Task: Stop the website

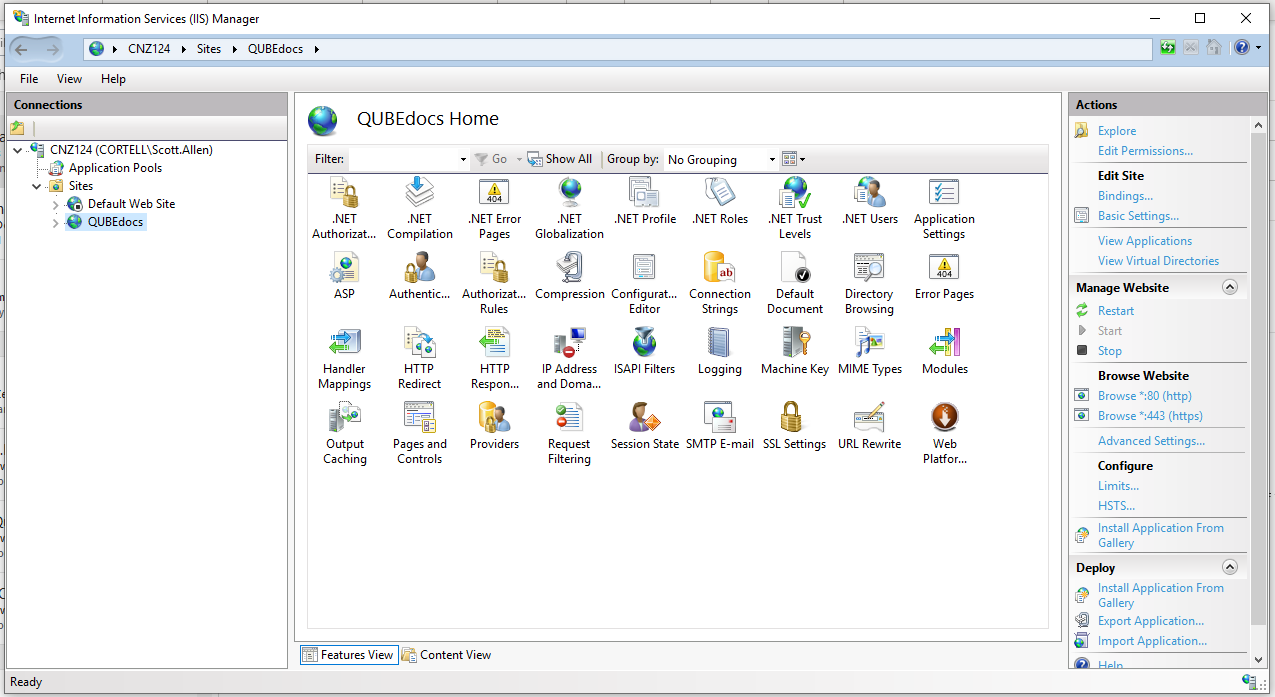Action: pos(1110,351)
